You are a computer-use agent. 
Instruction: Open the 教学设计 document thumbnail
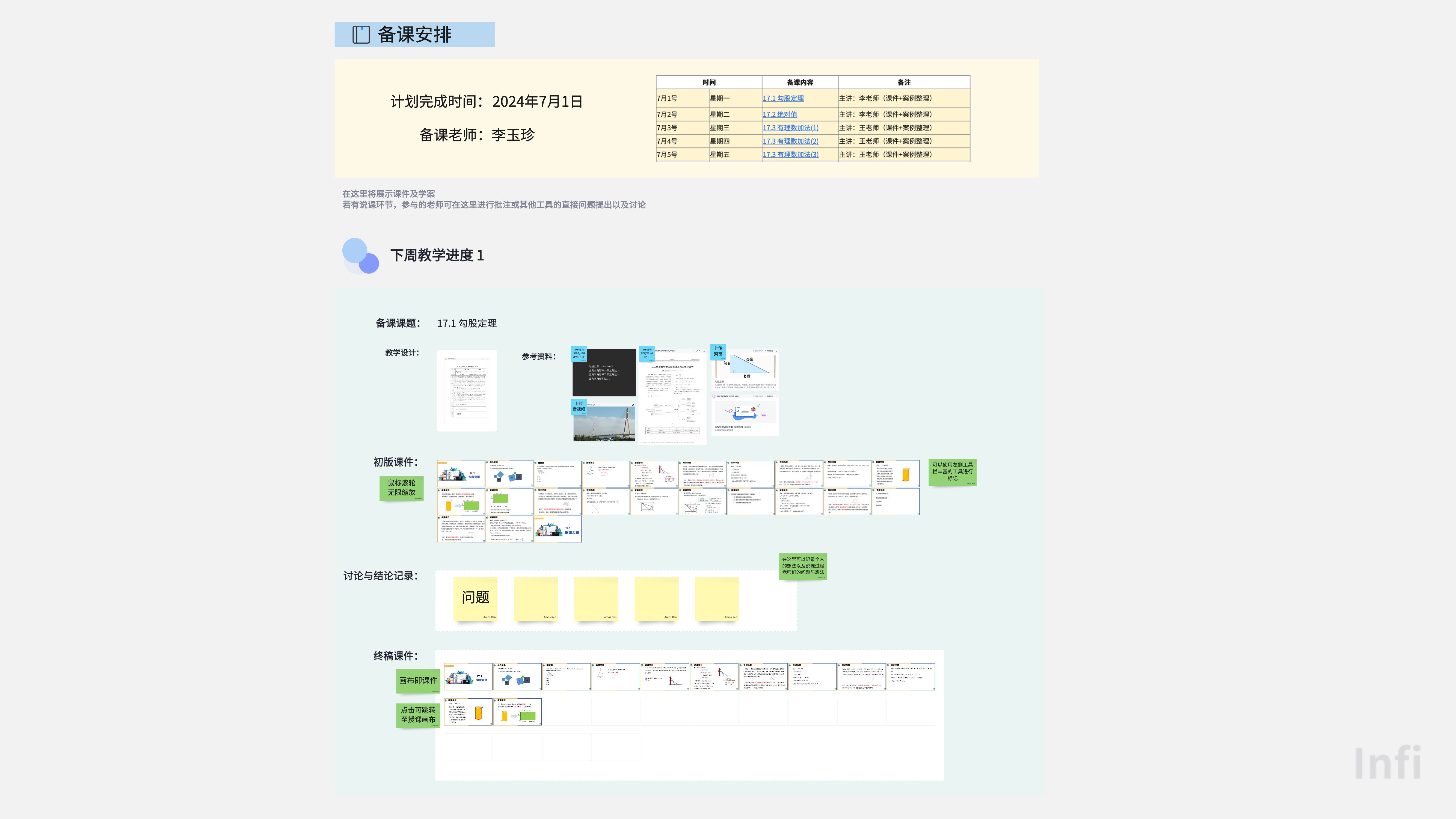click(467, 391)
